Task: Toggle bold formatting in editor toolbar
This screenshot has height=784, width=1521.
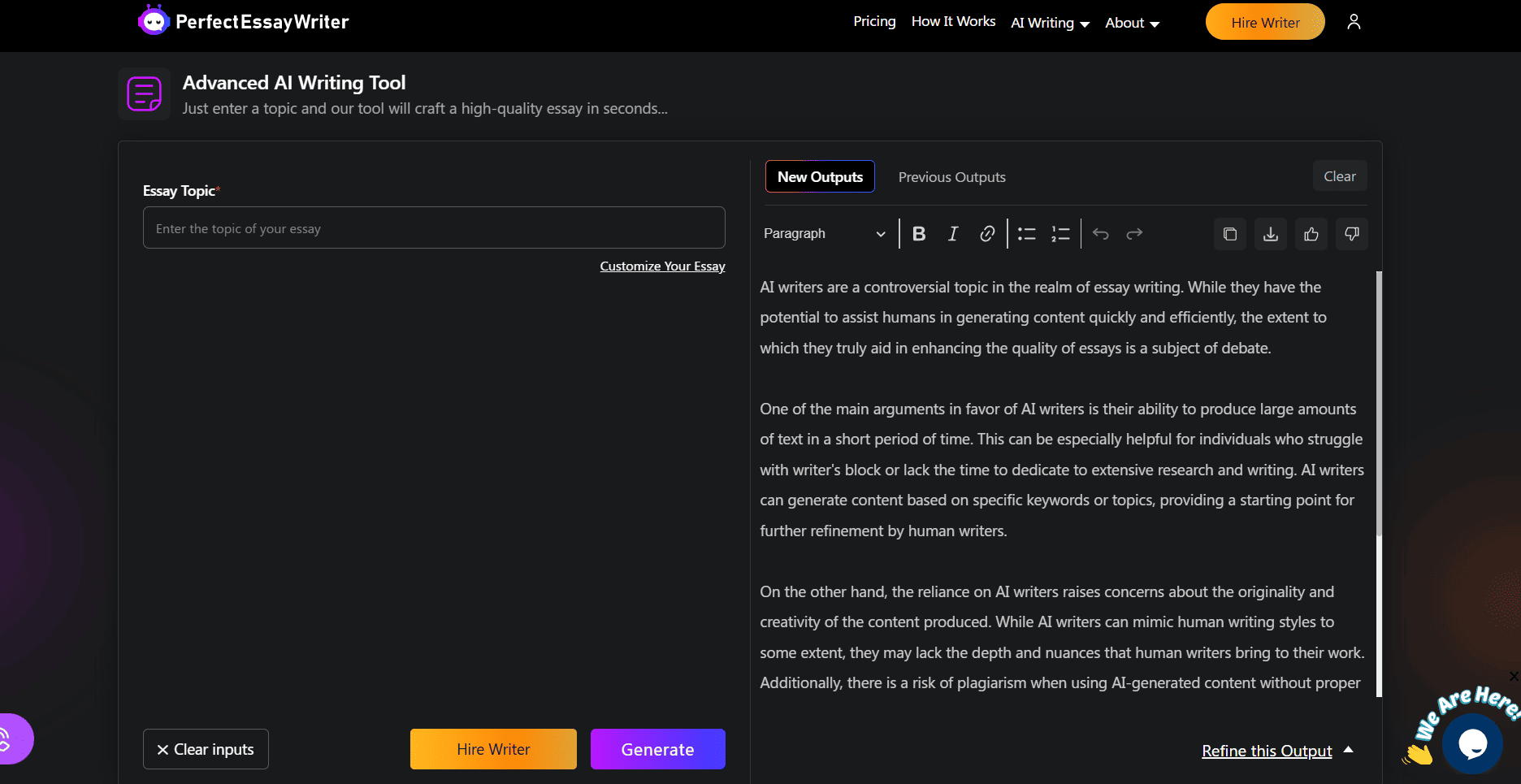Action: 919,234
